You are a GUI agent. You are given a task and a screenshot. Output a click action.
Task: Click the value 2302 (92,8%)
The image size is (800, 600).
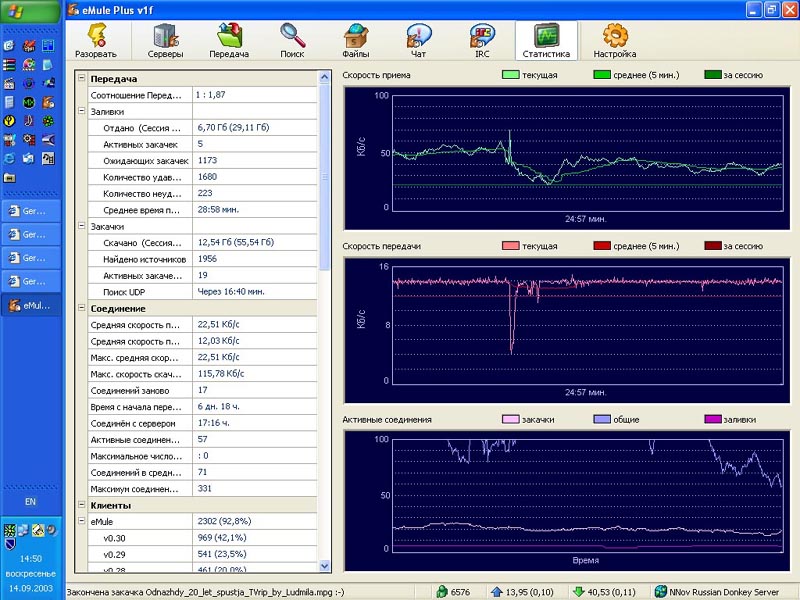tap(224, 521)
